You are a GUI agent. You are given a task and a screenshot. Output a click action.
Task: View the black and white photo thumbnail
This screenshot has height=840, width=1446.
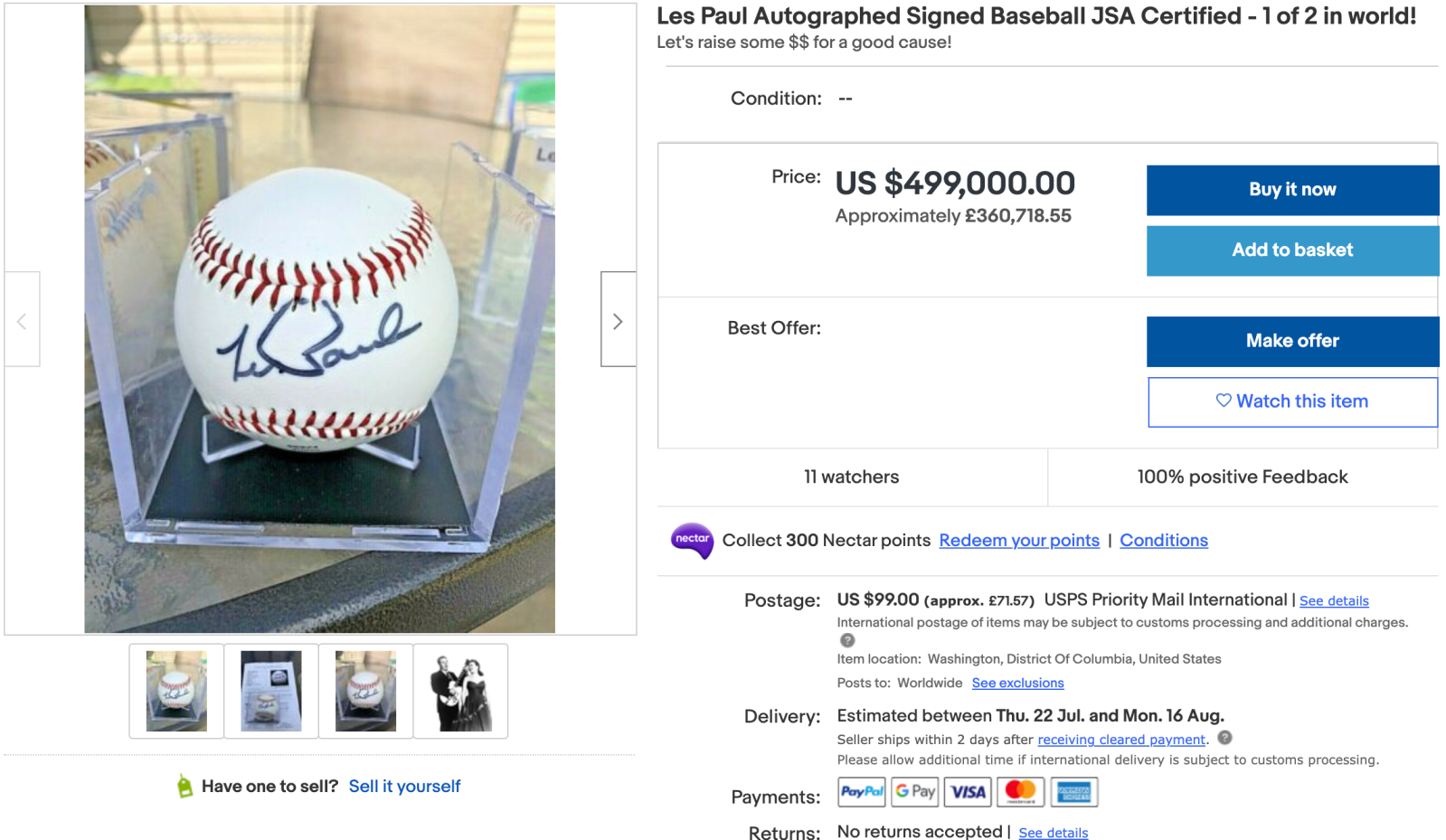pyautogui.click(x=460, y=691)
